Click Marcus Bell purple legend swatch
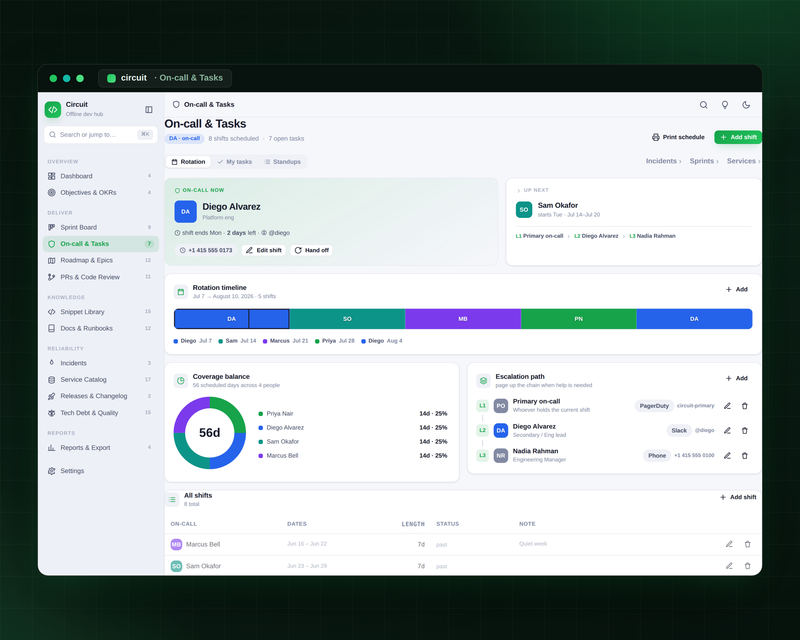800x640 pixels. 261,456
